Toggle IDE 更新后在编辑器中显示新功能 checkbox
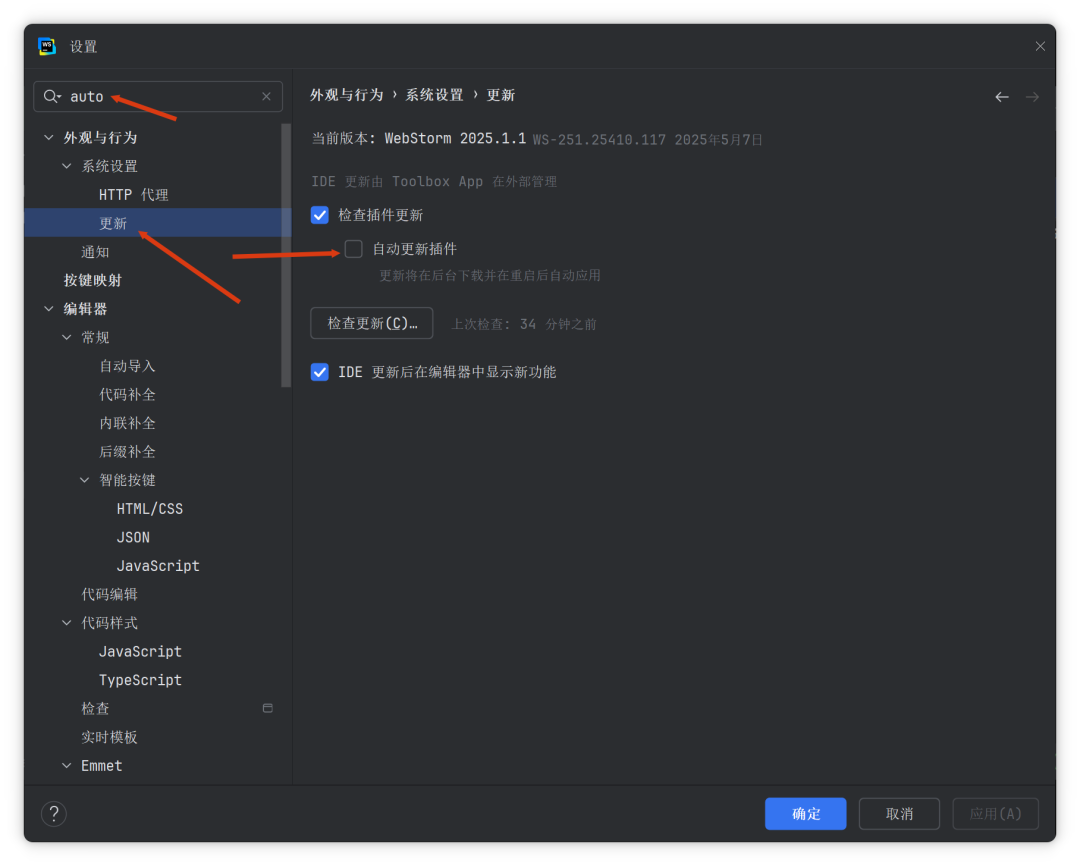The image size is (1080, 866). pyautogui.click(x=320, y=372)
